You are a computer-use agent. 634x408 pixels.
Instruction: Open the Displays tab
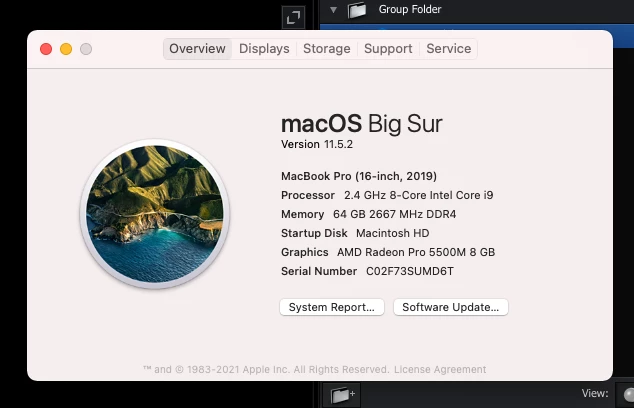pos(264,49)
